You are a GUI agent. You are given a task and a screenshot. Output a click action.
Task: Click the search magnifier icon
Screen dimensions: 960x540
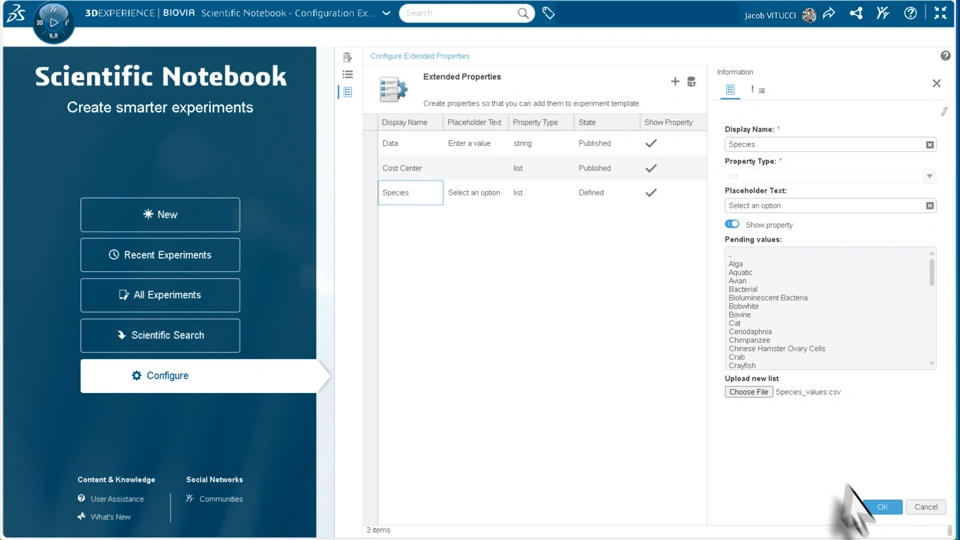[523, 13]
